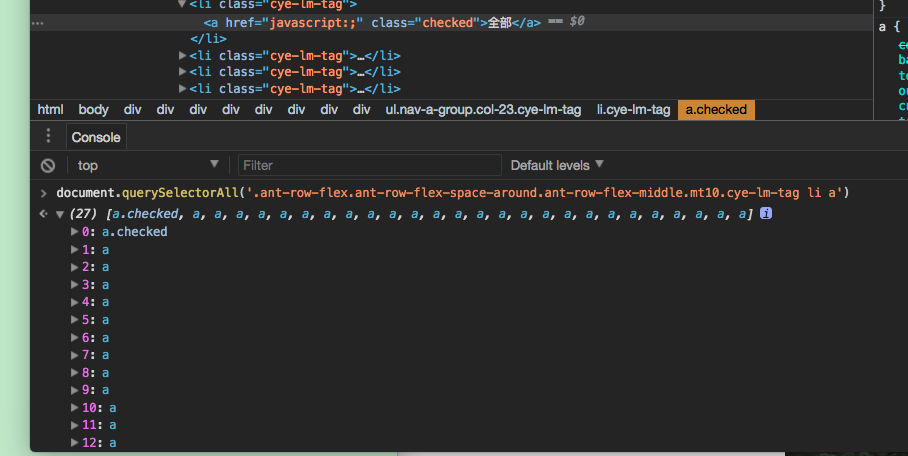Viewport: 908px width, 456px height.
Task: Click the info badge beside the array output
Action: (x=766, y=213)
